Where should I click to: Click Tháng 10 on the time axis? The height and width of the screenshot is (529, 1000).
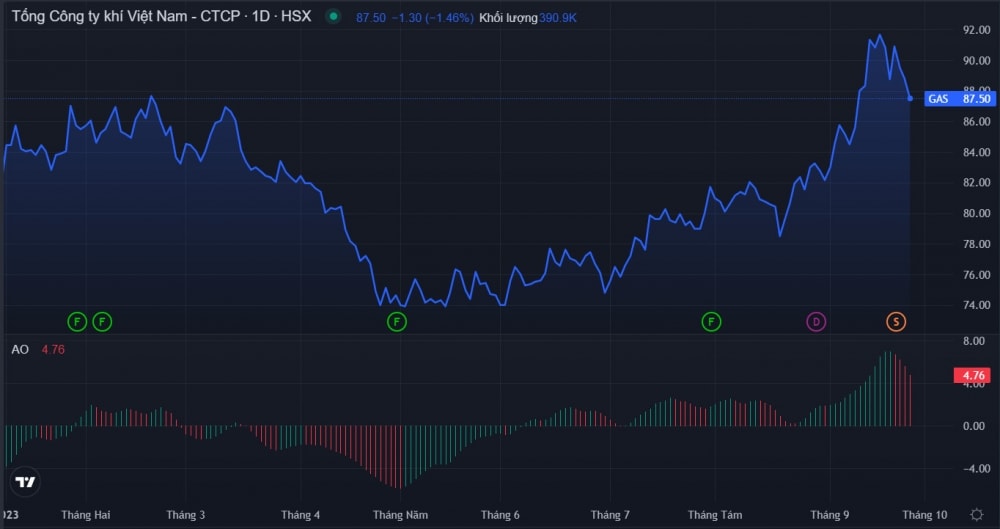[x=925, y=514]
